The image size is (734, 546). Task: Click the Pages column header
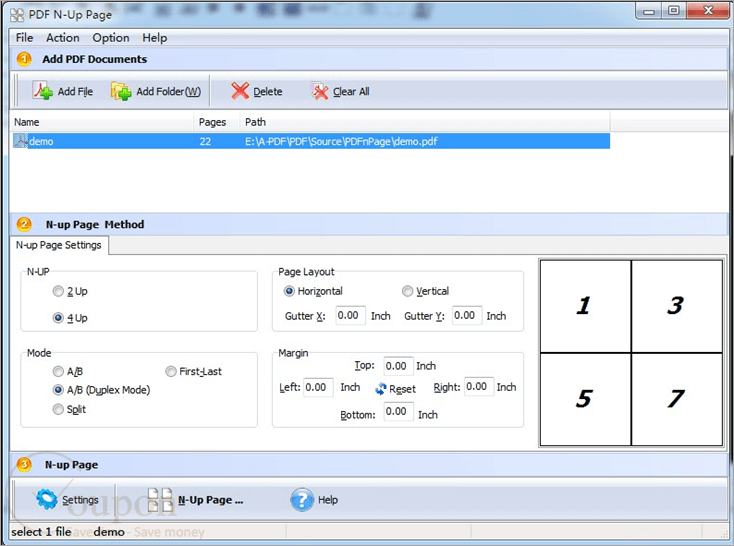pos(217,122)
